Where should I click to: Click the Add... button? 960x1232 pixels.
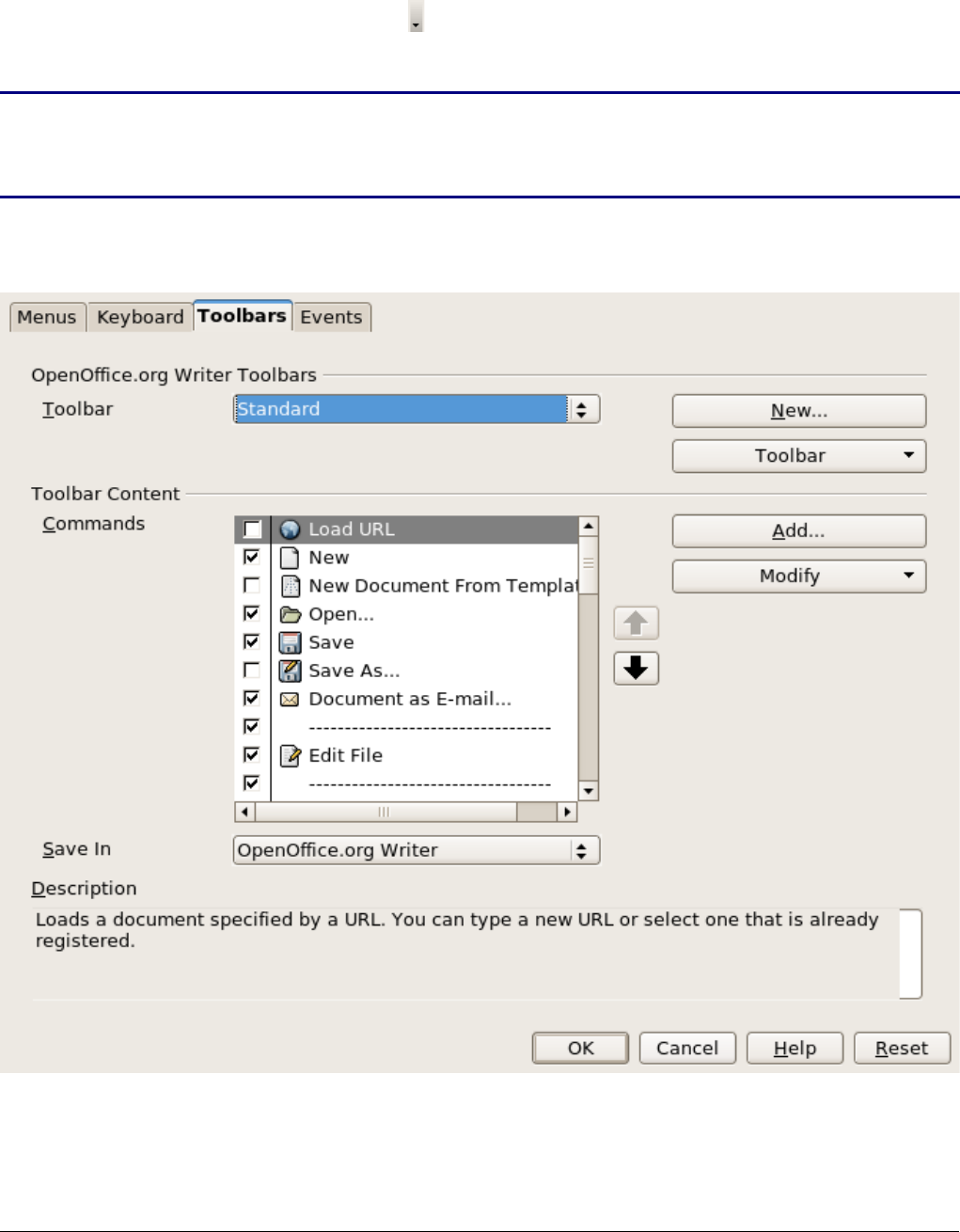pyautogui.click(x=799, y=531)
